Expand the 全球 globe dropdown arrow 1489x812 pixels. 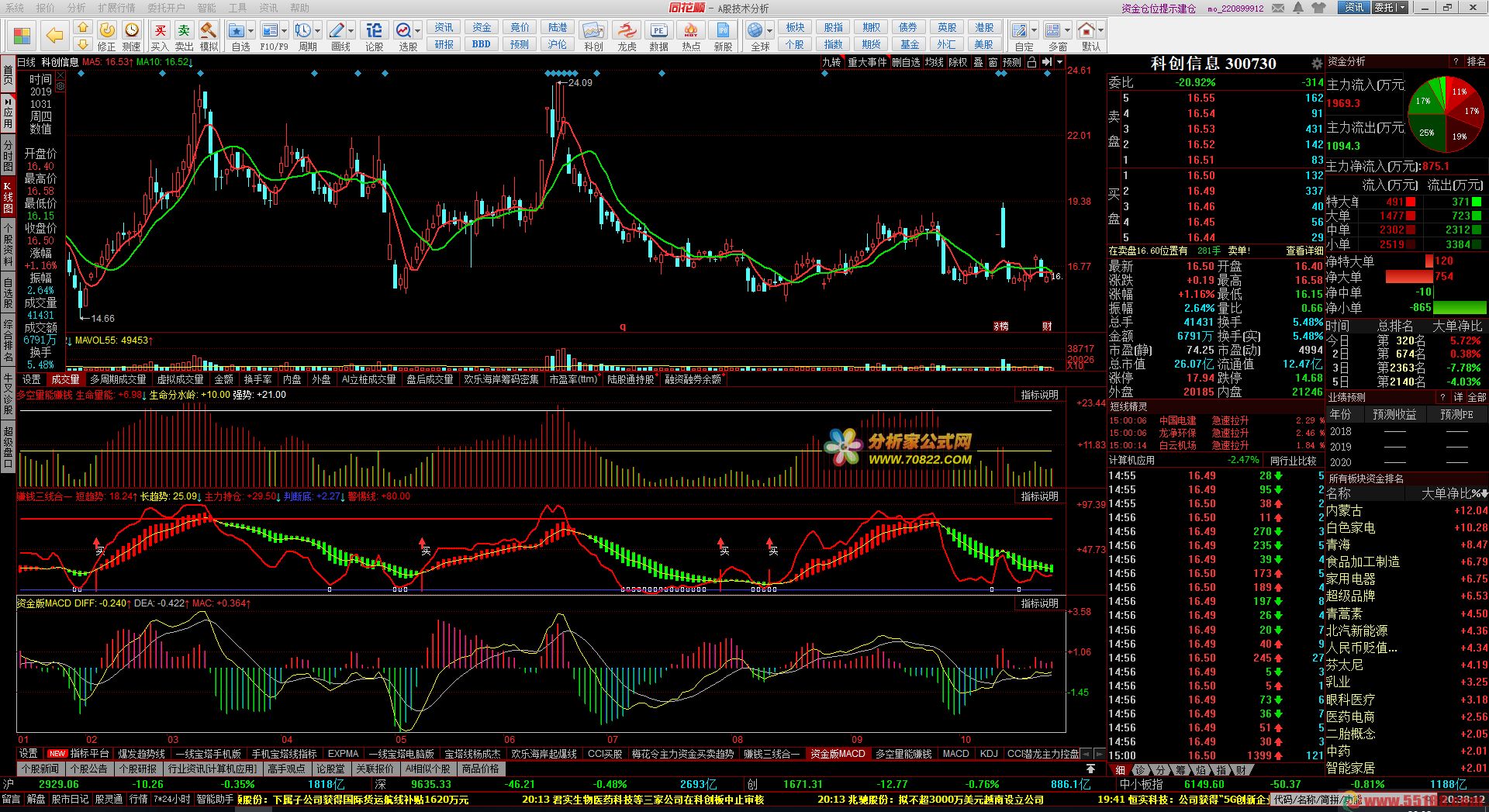(x=769, y=31)
